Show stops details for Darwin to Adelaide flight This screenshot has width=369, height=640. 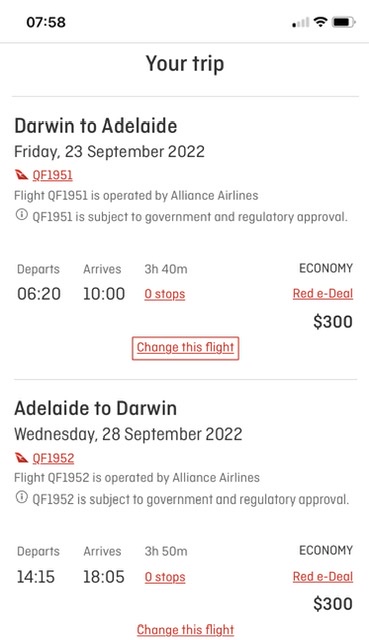[164, 294]
